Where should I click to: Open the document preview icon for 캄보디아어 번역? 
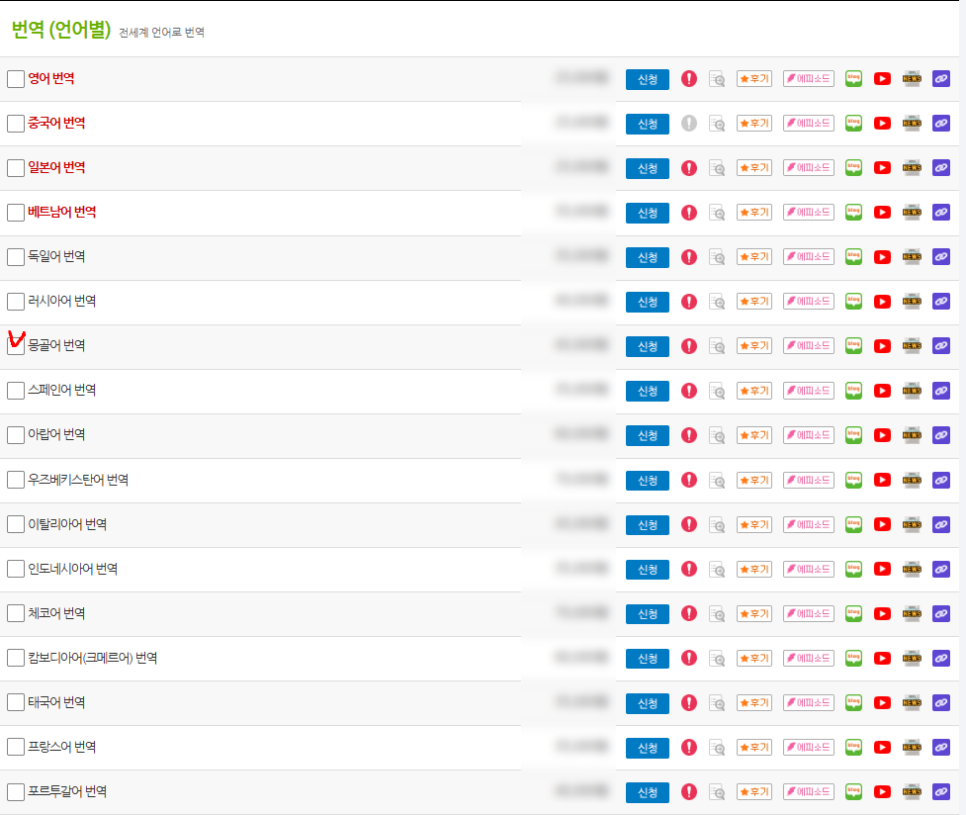[717, 659]
